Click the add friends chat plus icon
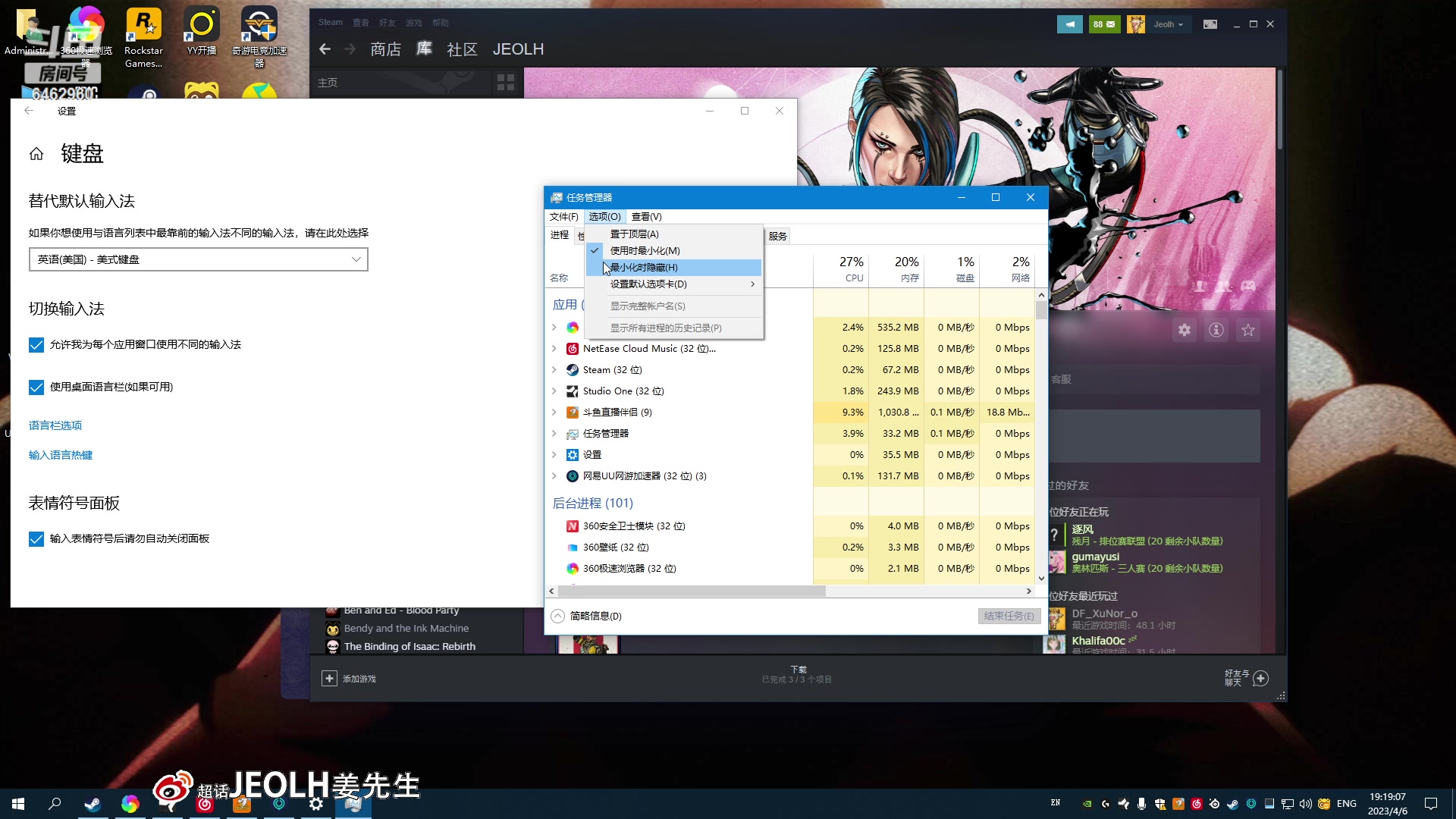 pyautogui.click(x=1261, y=679)
